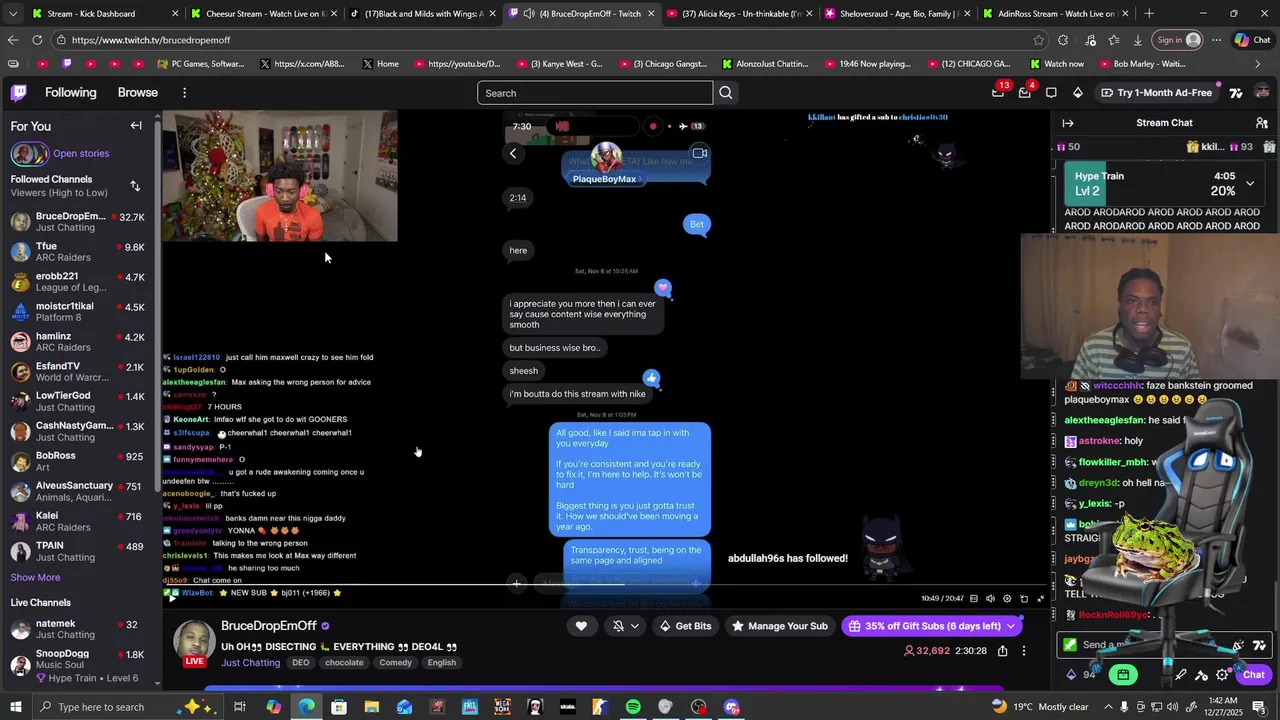Show More followed channels
The image size is (1280, 720).
(x=35, y=578)
